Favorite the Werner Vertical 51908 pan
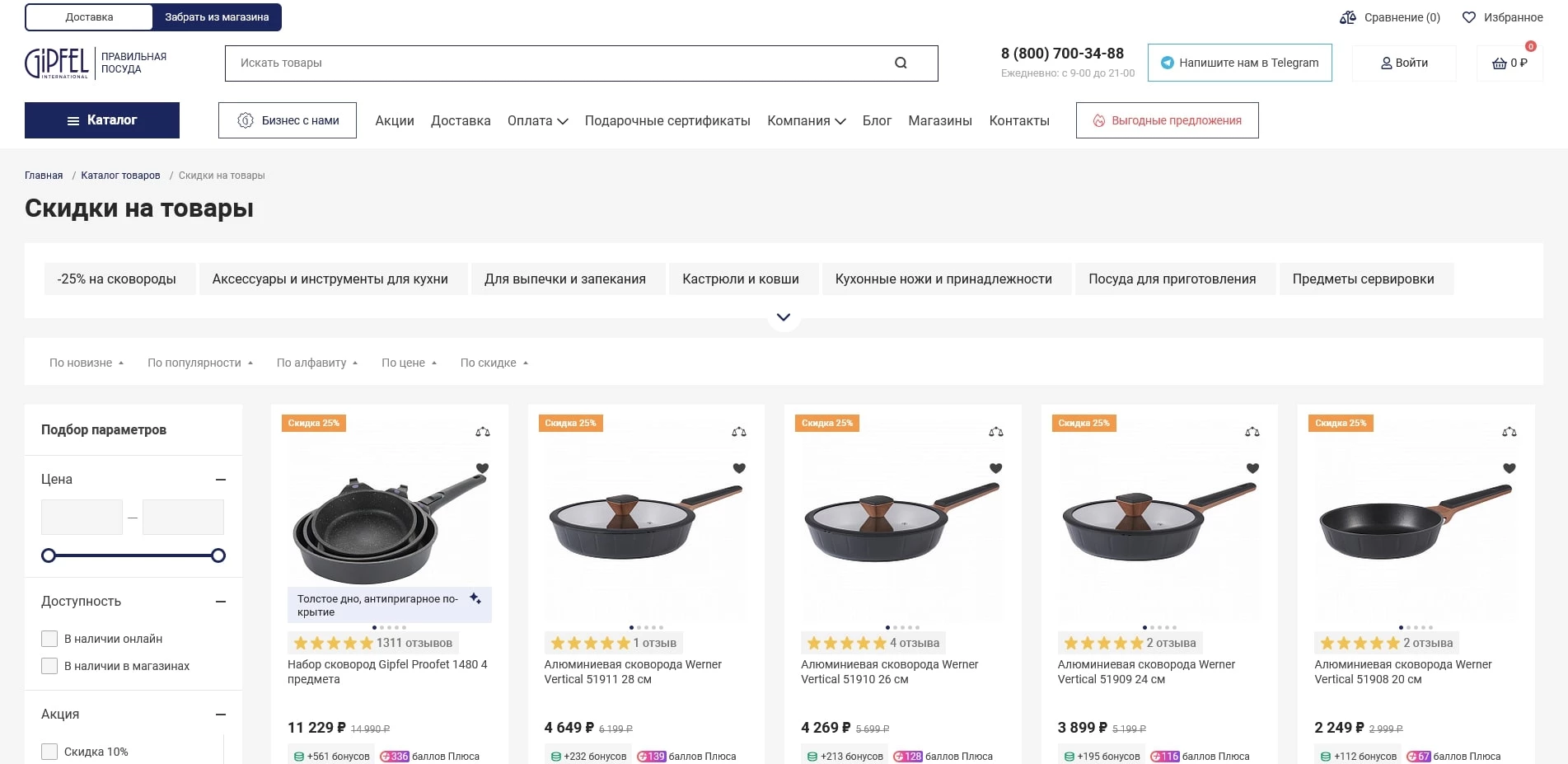Image resolution: width=1568 pixels, height=764 pixels. click(x=1509, y=468)
